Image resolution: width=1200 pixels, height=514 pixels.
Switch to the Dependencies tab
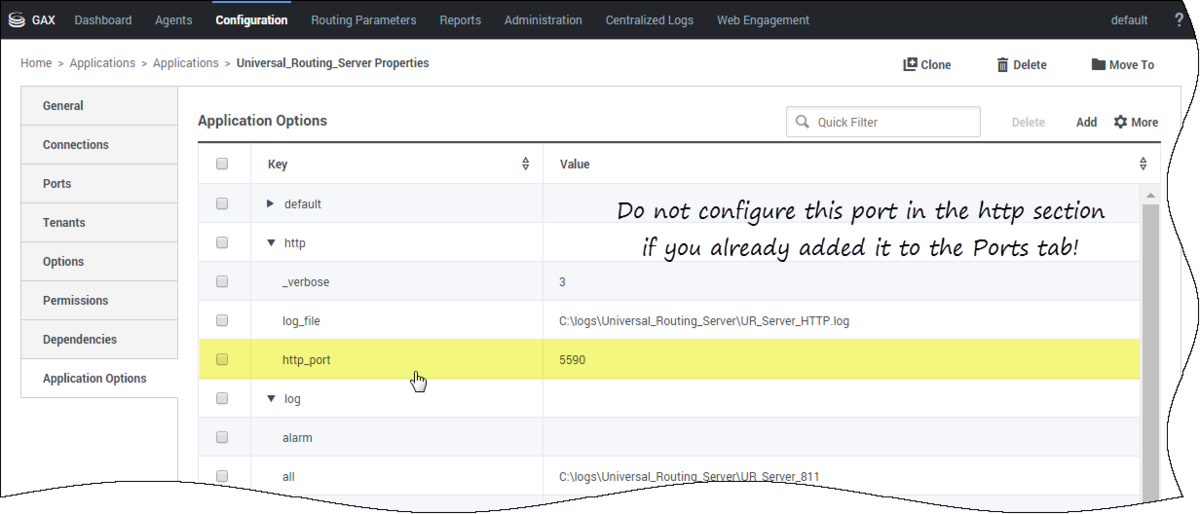coord(99,340)
